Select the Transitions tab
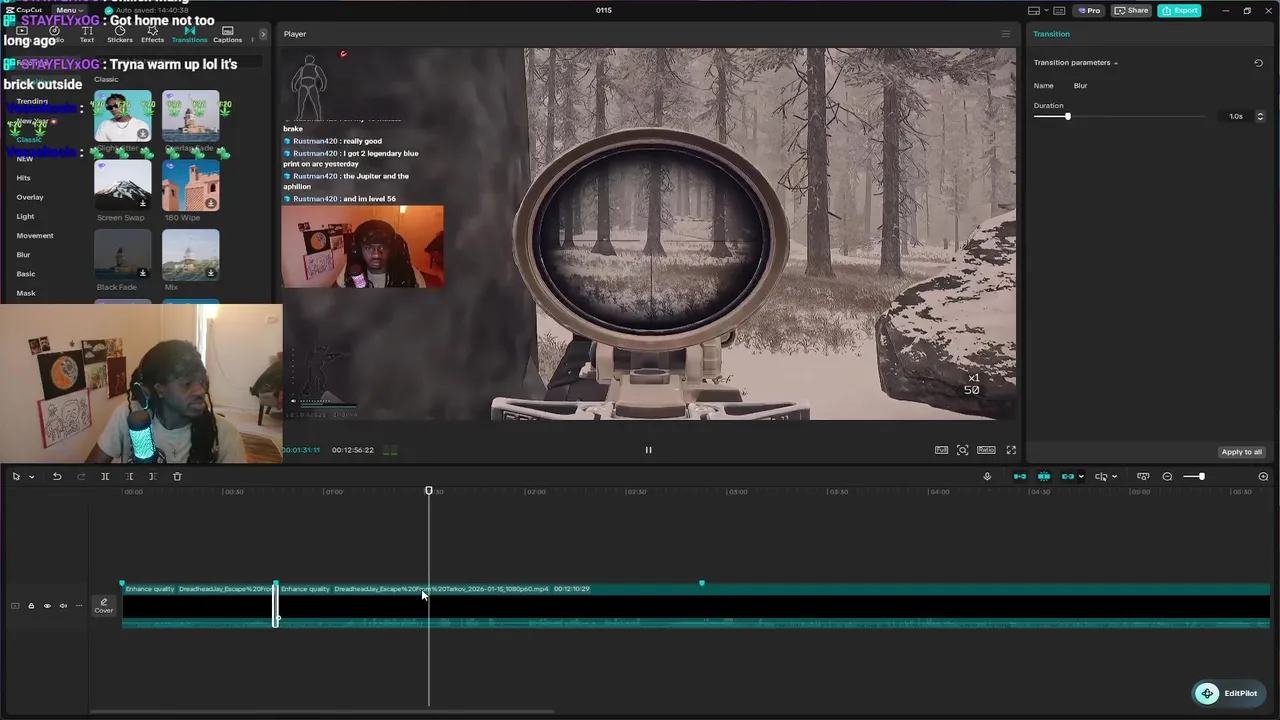The height and width of the screenshot is (720, 1280). [189, 35]
